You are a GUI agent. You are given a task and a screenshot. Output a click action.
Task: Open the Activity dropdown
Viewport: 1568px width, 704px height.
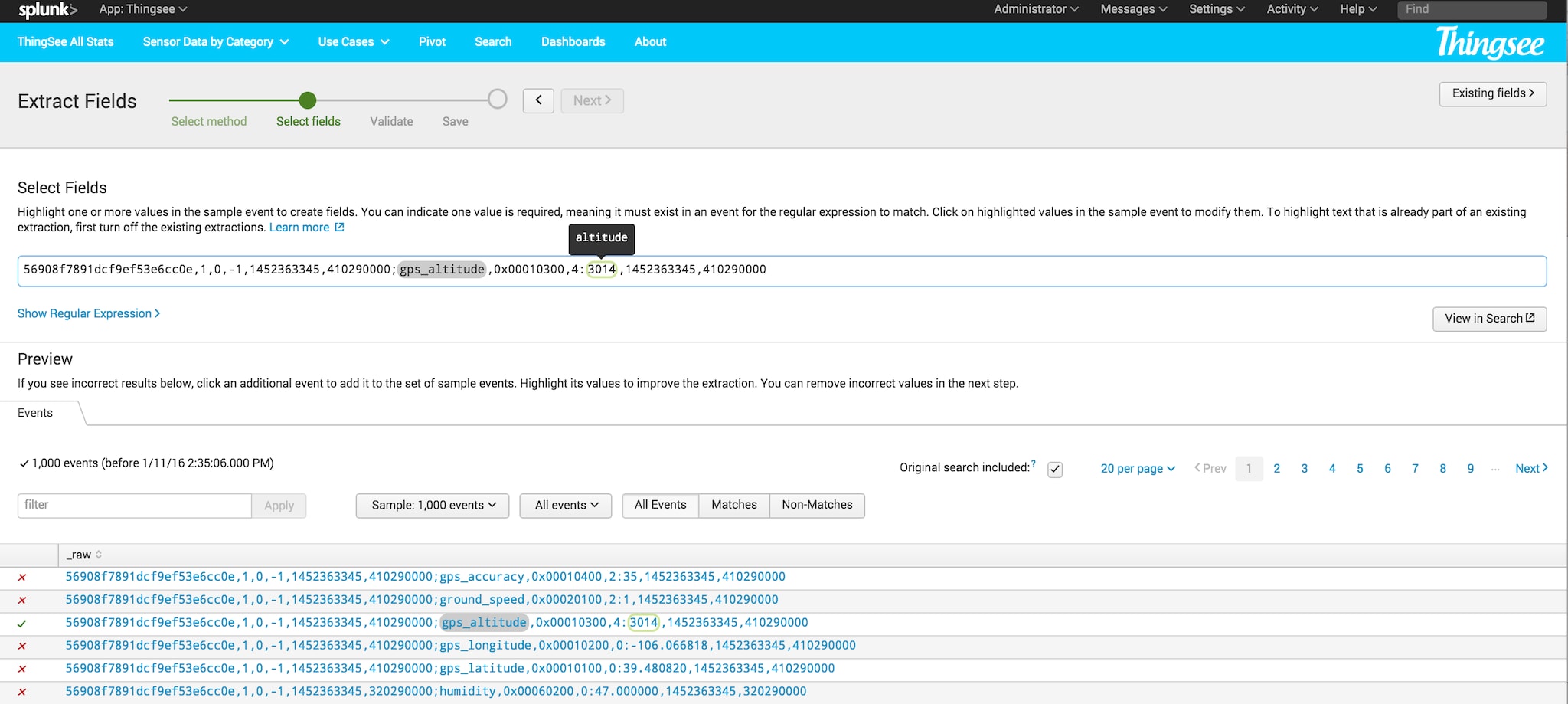(x=1292, y=9)
